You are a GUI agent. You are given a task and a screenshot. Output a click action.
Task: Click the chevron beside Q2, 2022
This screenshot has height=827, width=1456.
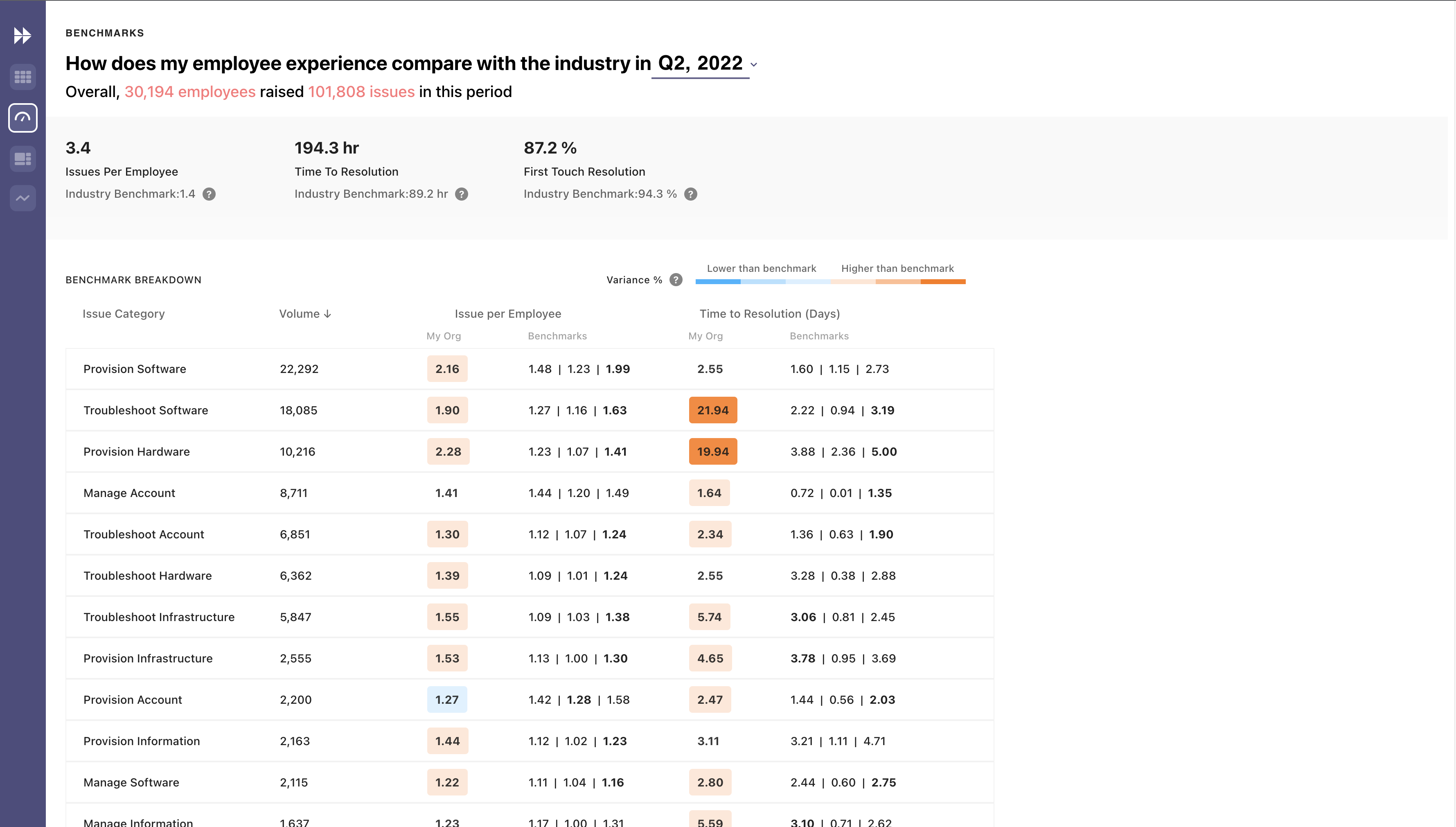point(753,65)
